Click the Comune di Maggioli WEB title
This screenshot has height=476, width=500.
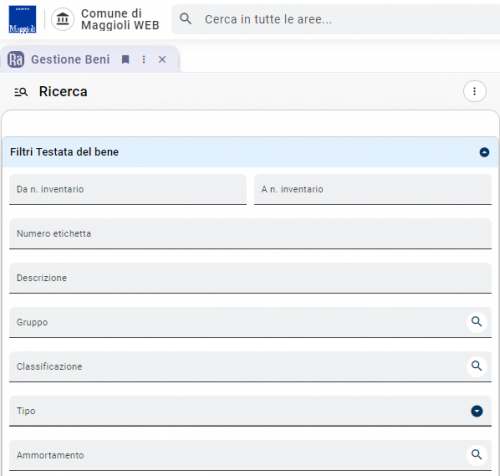(x=120, y=19)
